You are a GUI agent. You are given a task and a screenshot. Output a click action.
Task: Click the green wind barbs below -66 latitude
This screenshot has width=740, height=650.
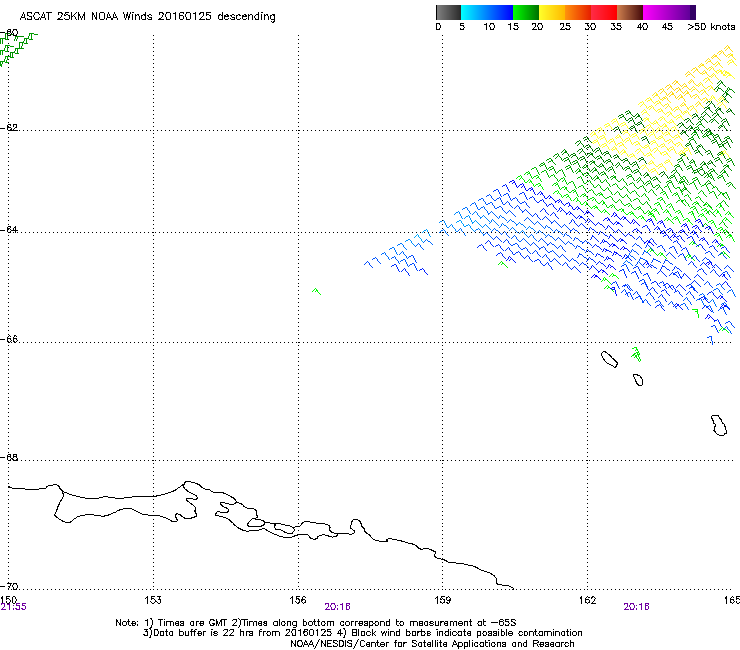coord(636,354)
